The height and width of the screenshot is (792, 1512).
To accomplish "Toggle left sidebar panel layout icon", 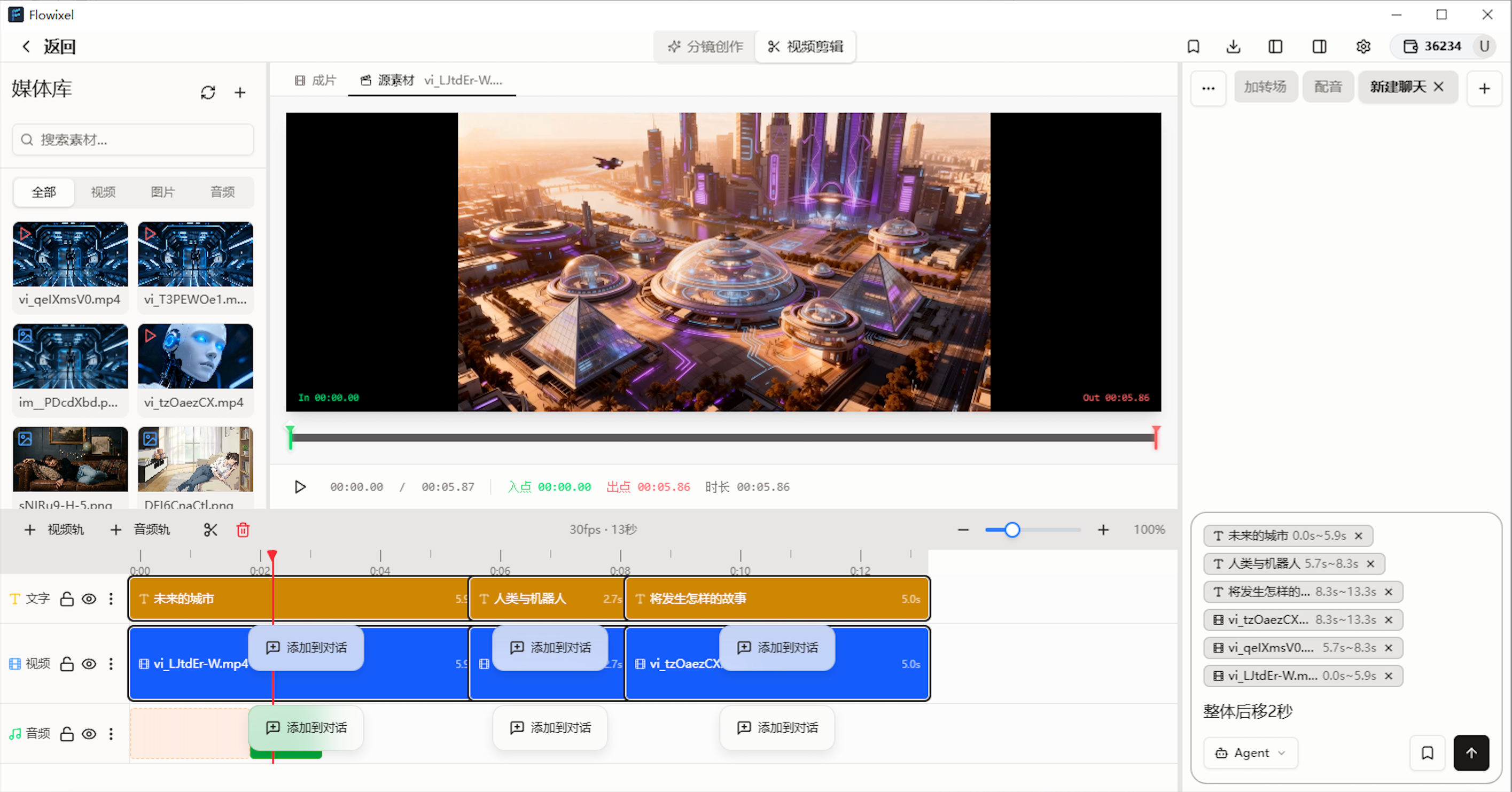I will point(1275,46).
